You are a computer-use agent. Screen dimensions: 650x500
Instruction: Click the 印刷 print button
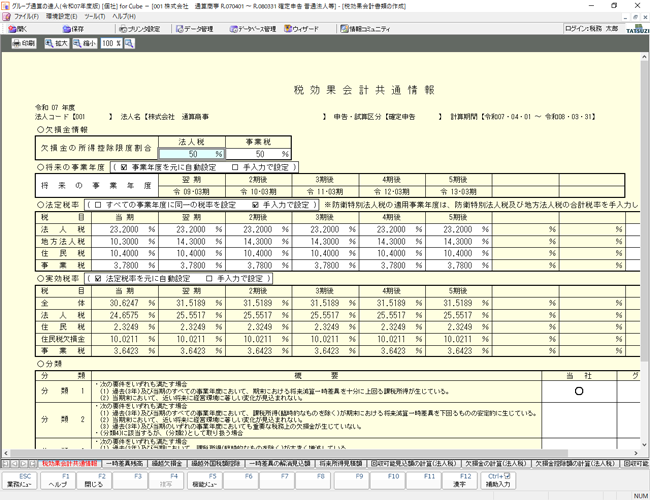pos(24,43)
